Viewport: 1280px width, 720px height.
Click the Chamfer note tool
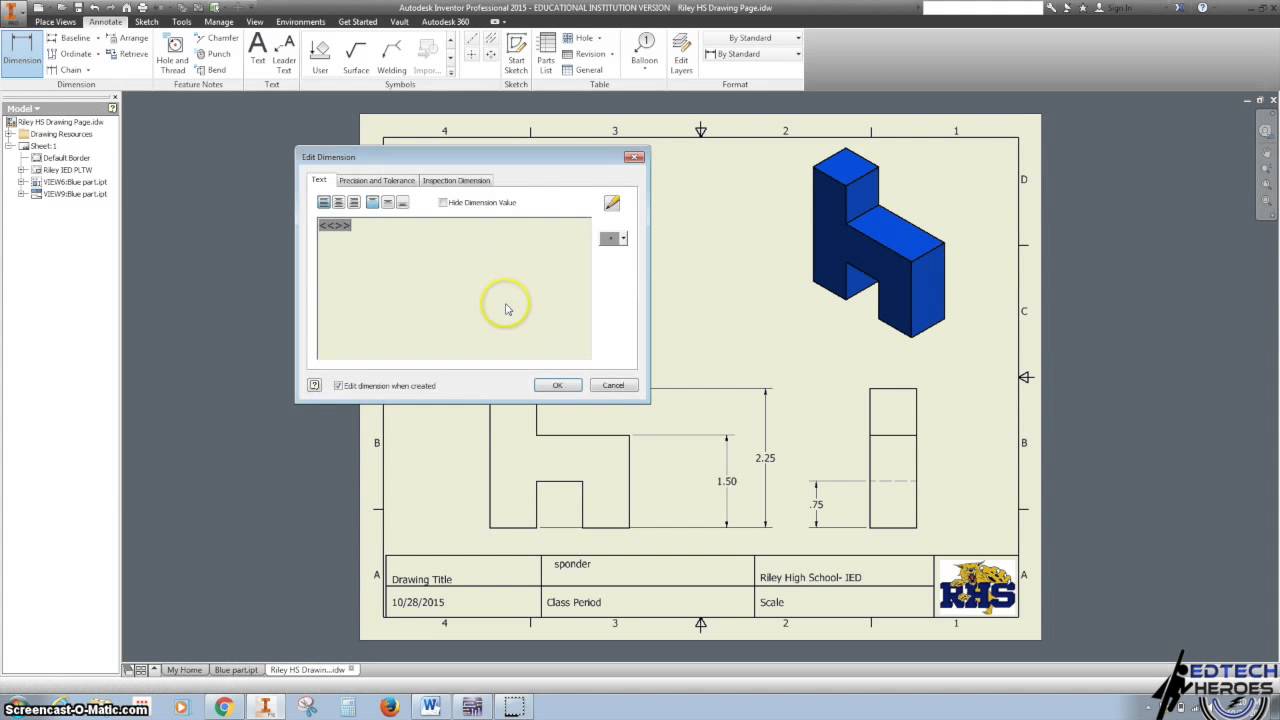point(216,38)
